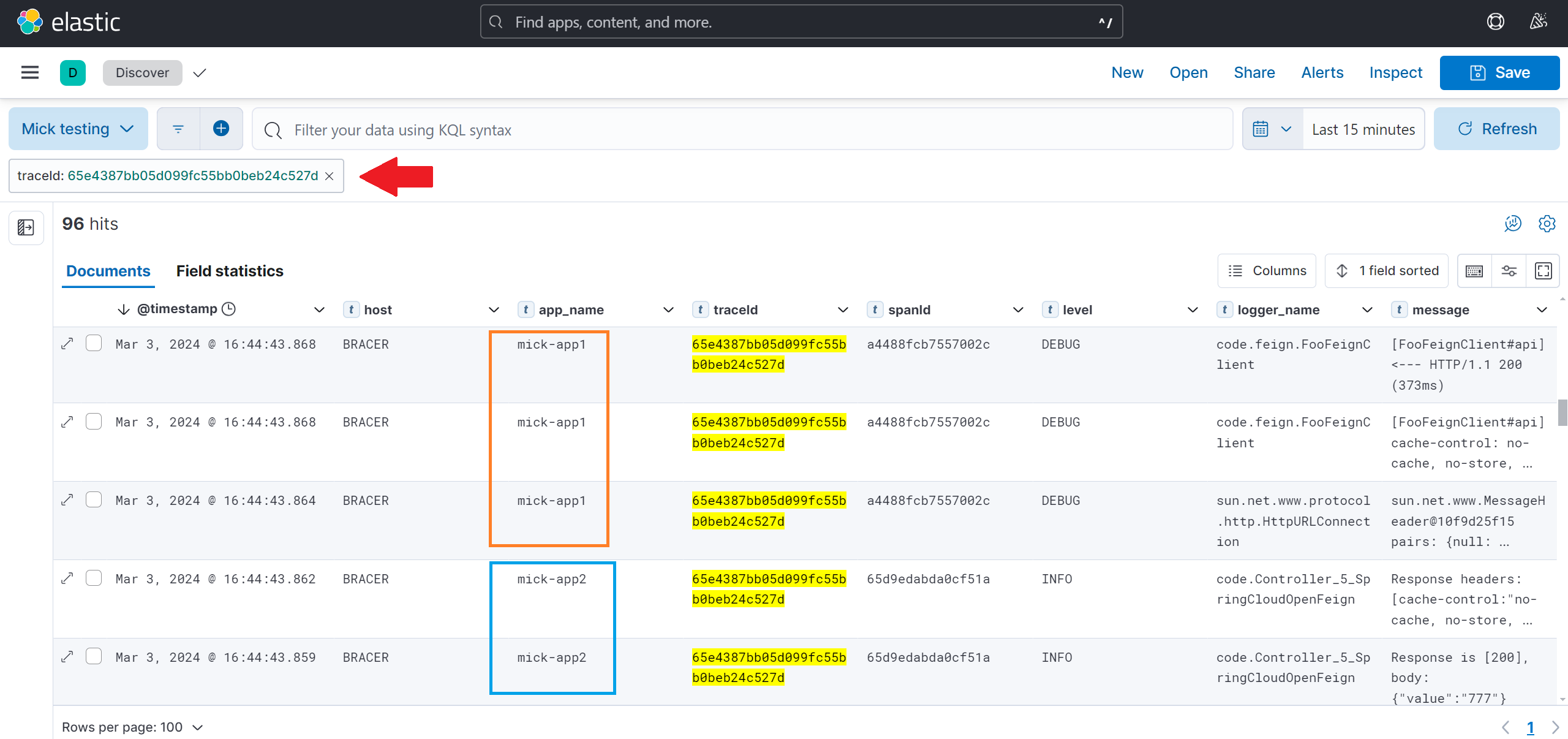The width and height of the screenshot is (1568, 739).
Task: Click the timestamp clock info icon
Action: coord(228,309)
